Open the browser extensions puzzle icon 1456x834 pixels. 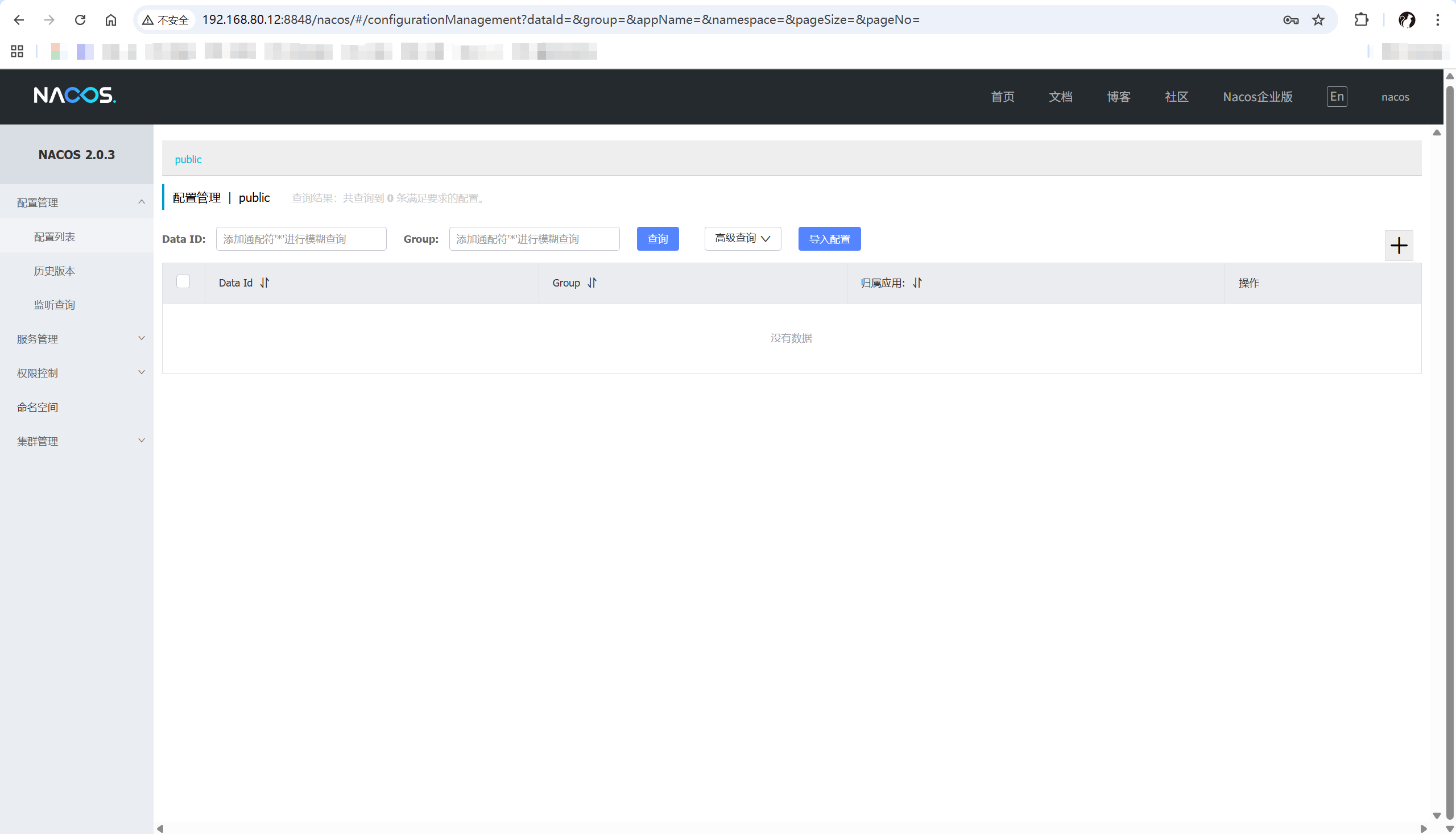(1361, 20)
